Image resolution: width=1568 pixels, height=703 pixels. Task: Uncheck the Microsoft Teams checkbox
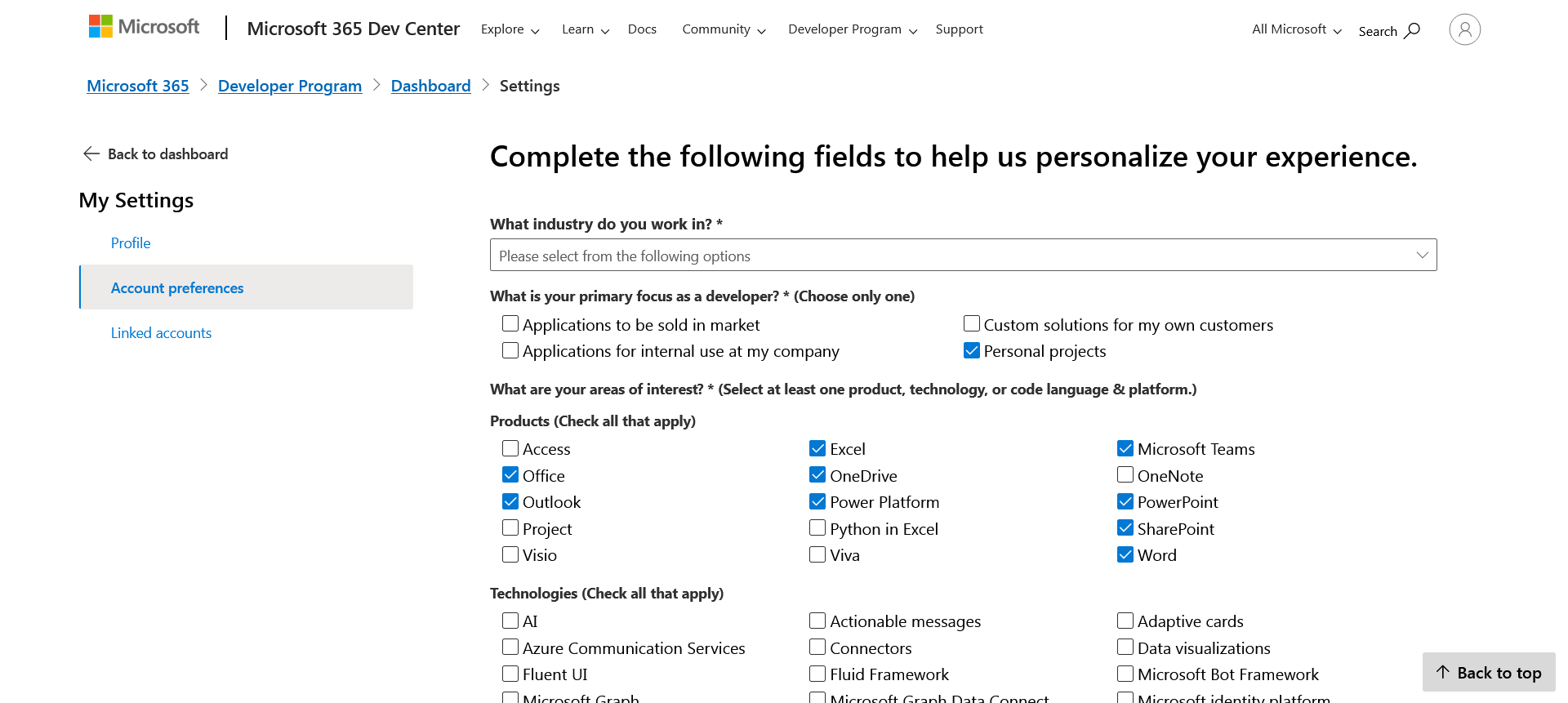pyautogui.click(x=1125, y=448)
